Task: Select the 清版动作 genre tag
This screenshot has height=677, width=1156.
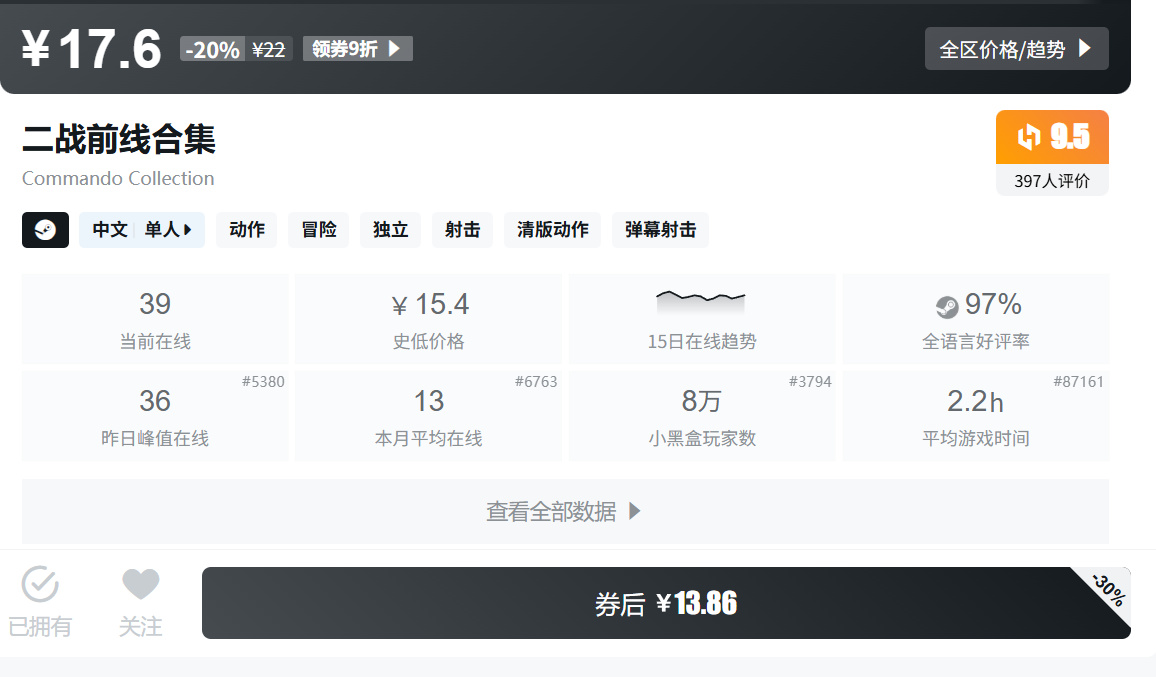Action: tap(552, 230)
